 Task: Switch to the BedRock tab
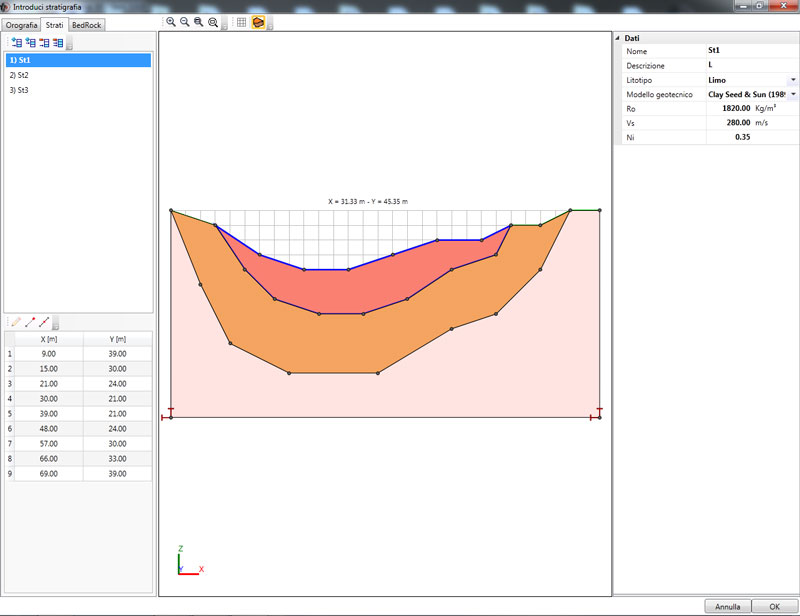87,25
